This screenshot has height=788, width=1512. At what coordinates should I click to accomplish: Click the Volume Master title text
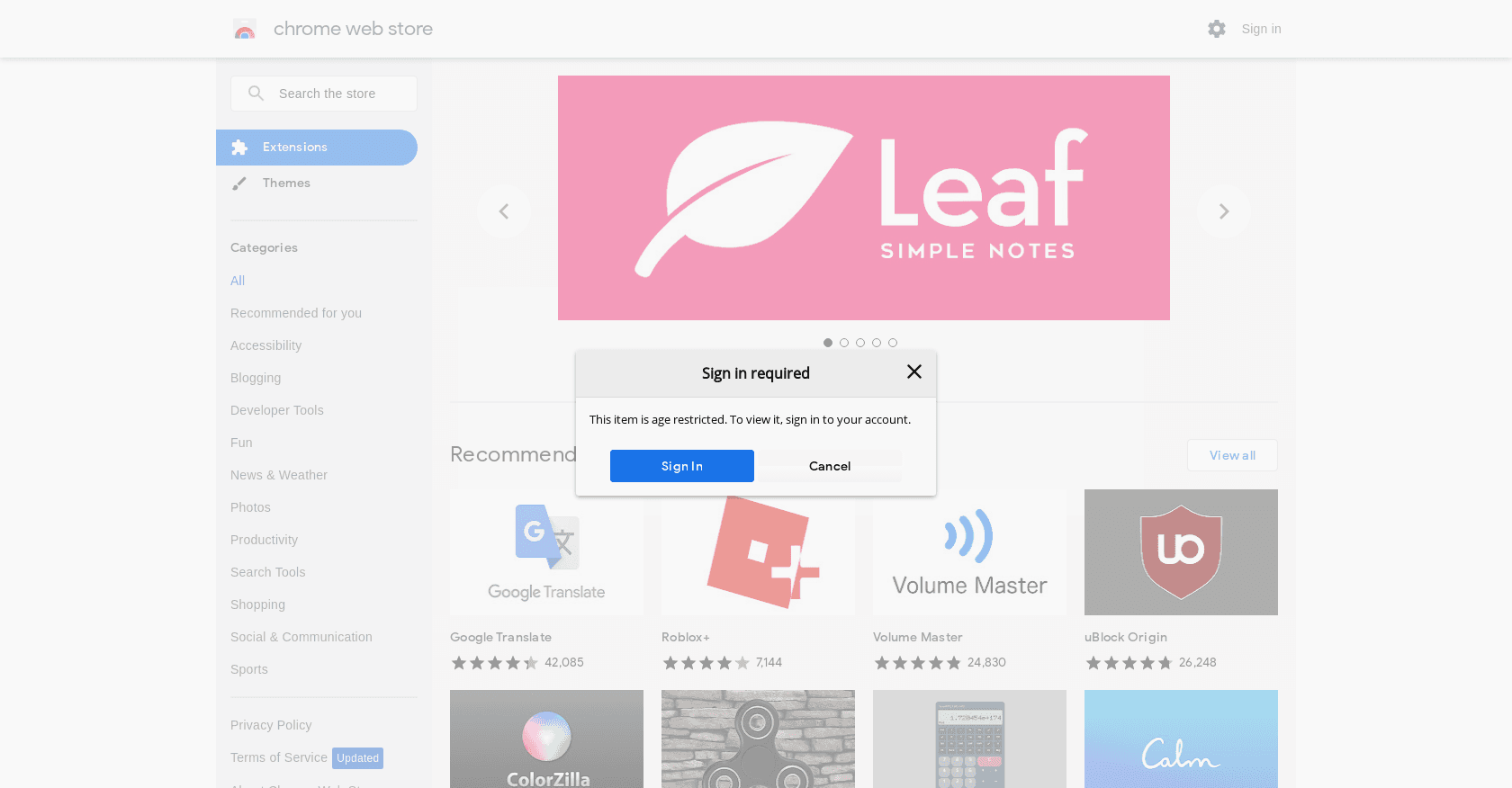pyautogui.click(x=918, y=637)
